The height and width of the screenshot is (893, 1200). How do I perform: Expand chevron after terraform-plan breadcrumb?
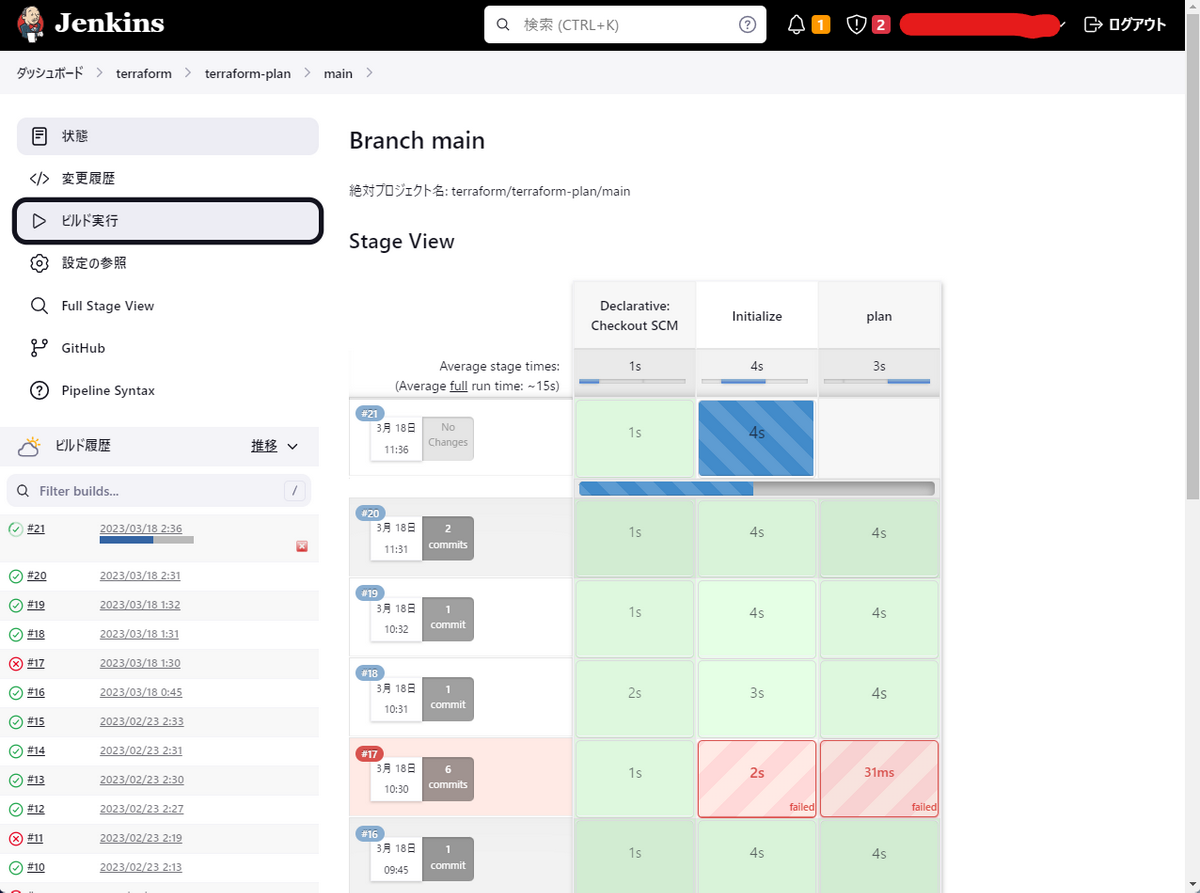click(307, 73)
